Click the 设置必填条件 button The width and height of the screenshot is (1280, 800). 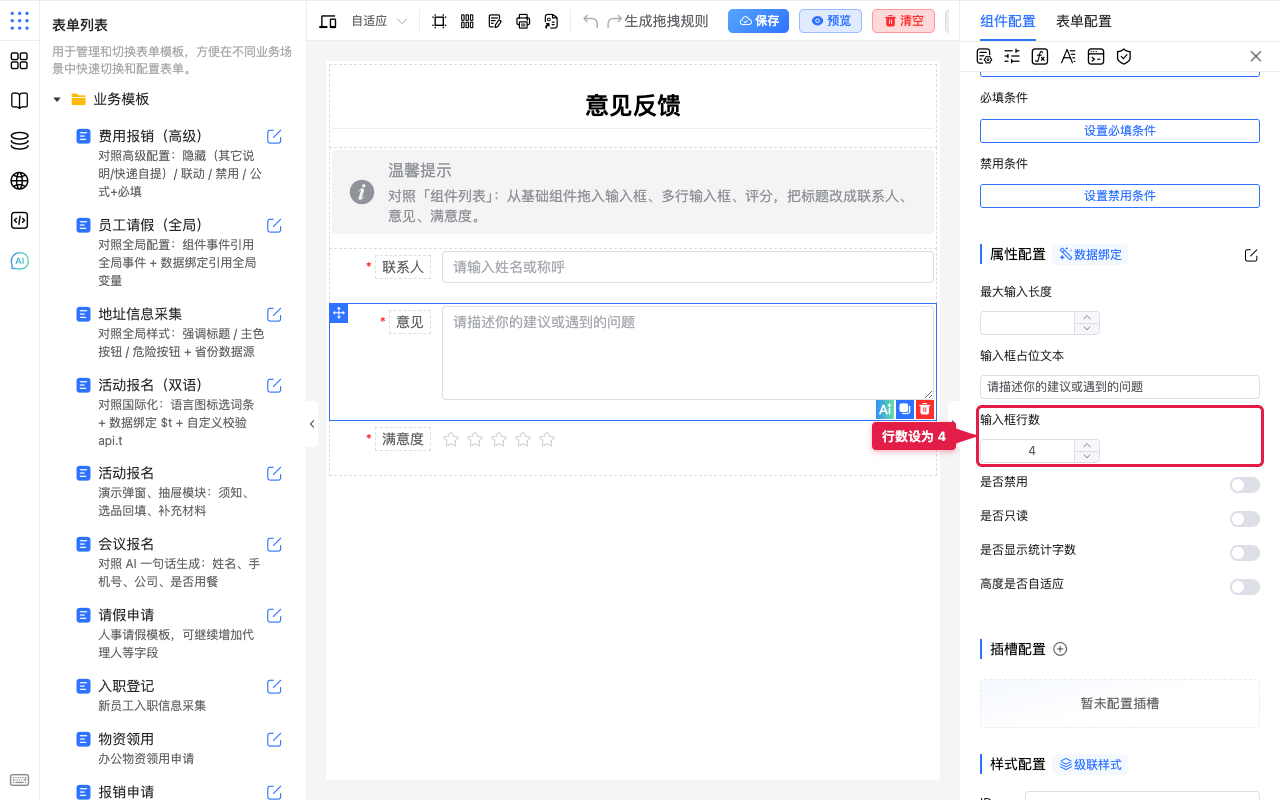pyautogui.click(x=1120, y=131)
